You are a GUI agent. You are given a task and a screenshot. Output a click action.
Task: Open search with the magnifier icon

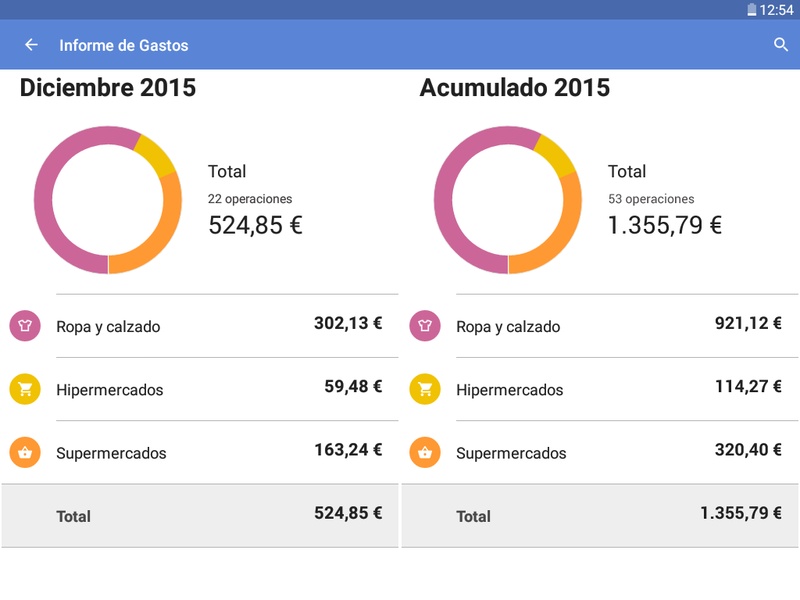tap(781, 45)
